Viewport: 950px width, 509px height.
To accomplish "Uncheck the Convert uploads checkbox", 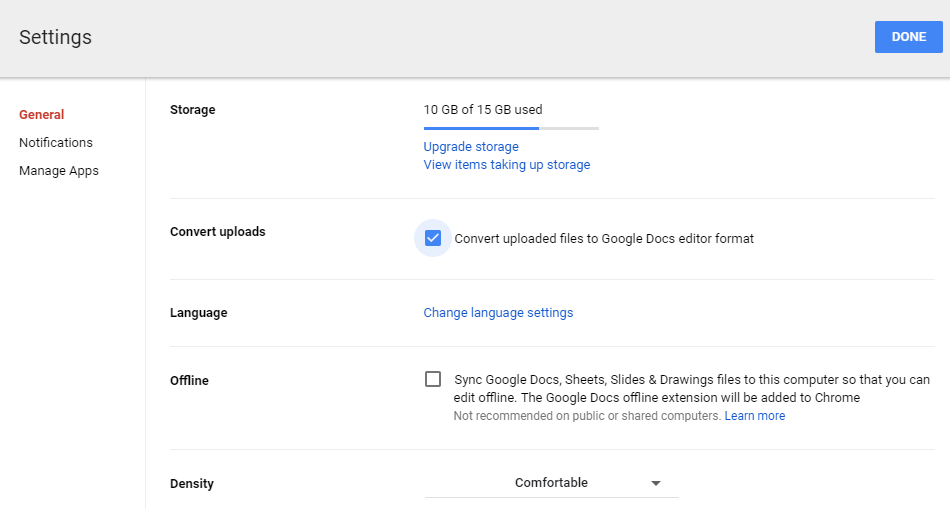I will pos(433,238).
